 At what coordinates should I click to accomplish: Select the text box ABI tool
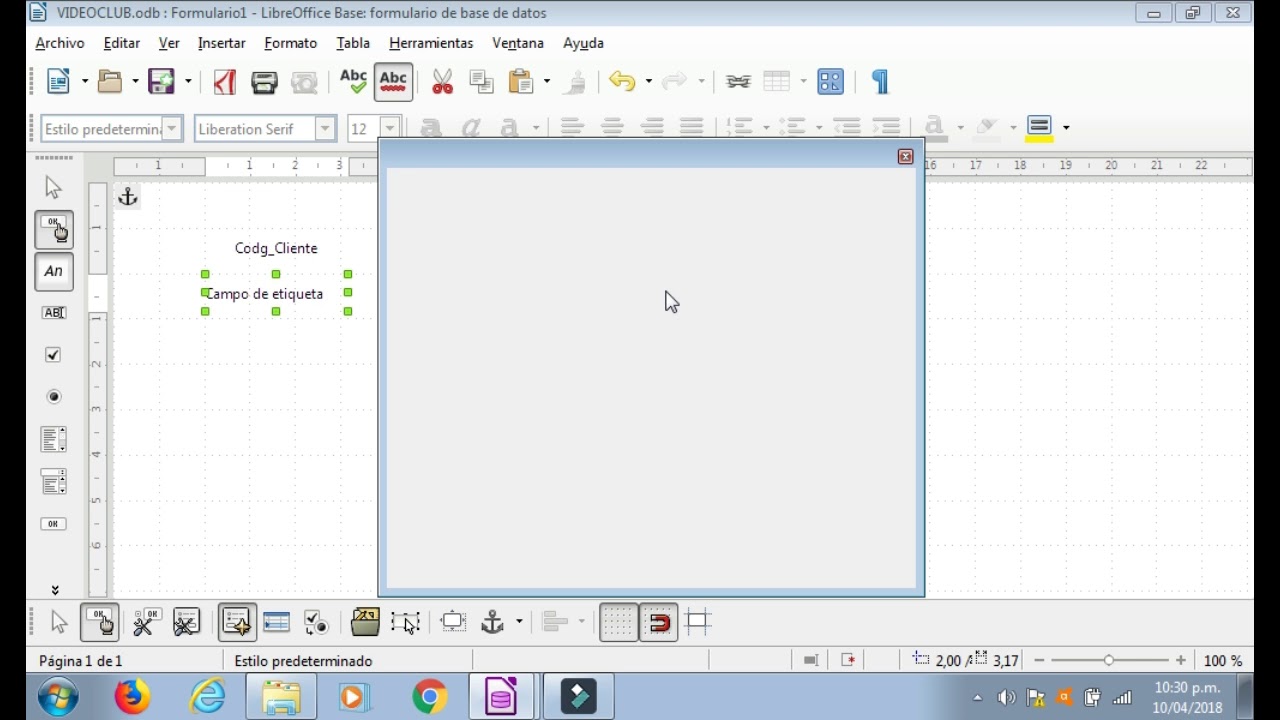[54, 313]
